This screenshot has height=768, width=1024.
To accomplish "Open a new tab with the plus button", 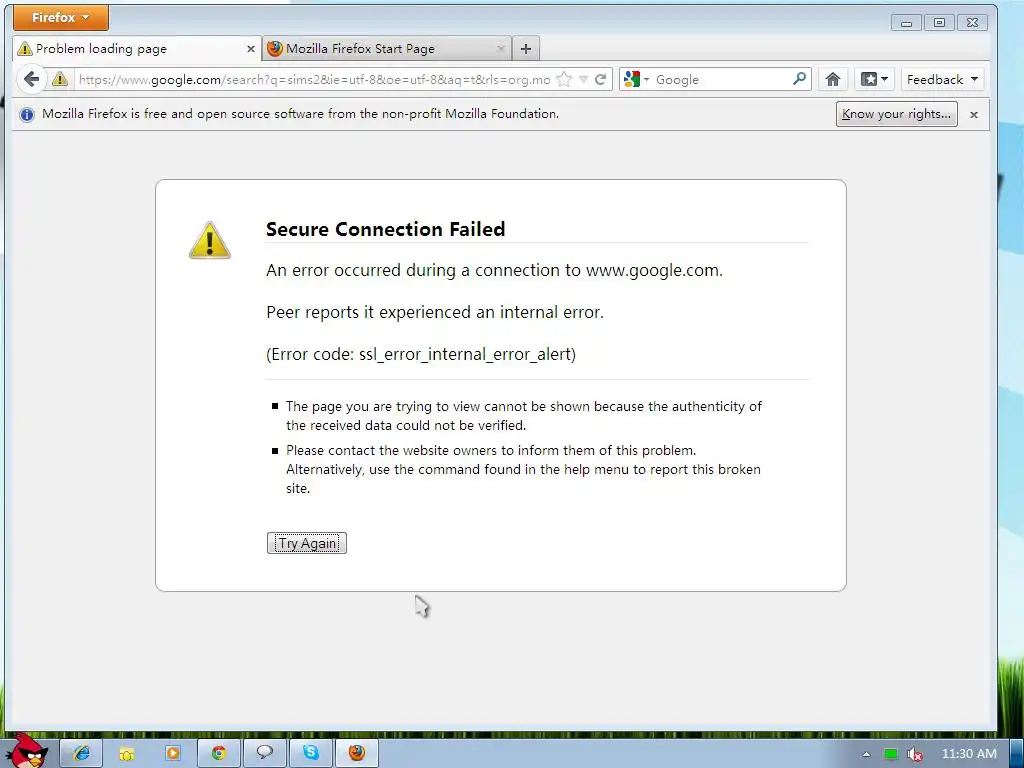I will pyautogui.click(x=526, y=48).
